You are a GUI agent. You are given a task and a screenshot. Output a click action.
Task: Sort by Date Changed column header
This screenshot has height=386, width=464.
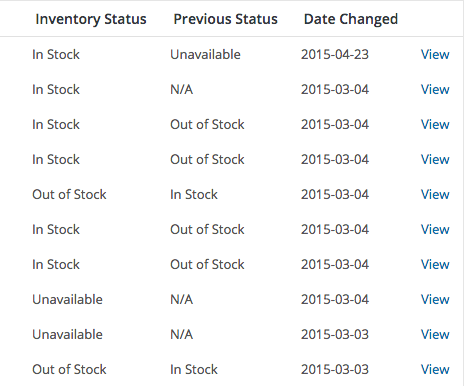click(x=351, y=19)
